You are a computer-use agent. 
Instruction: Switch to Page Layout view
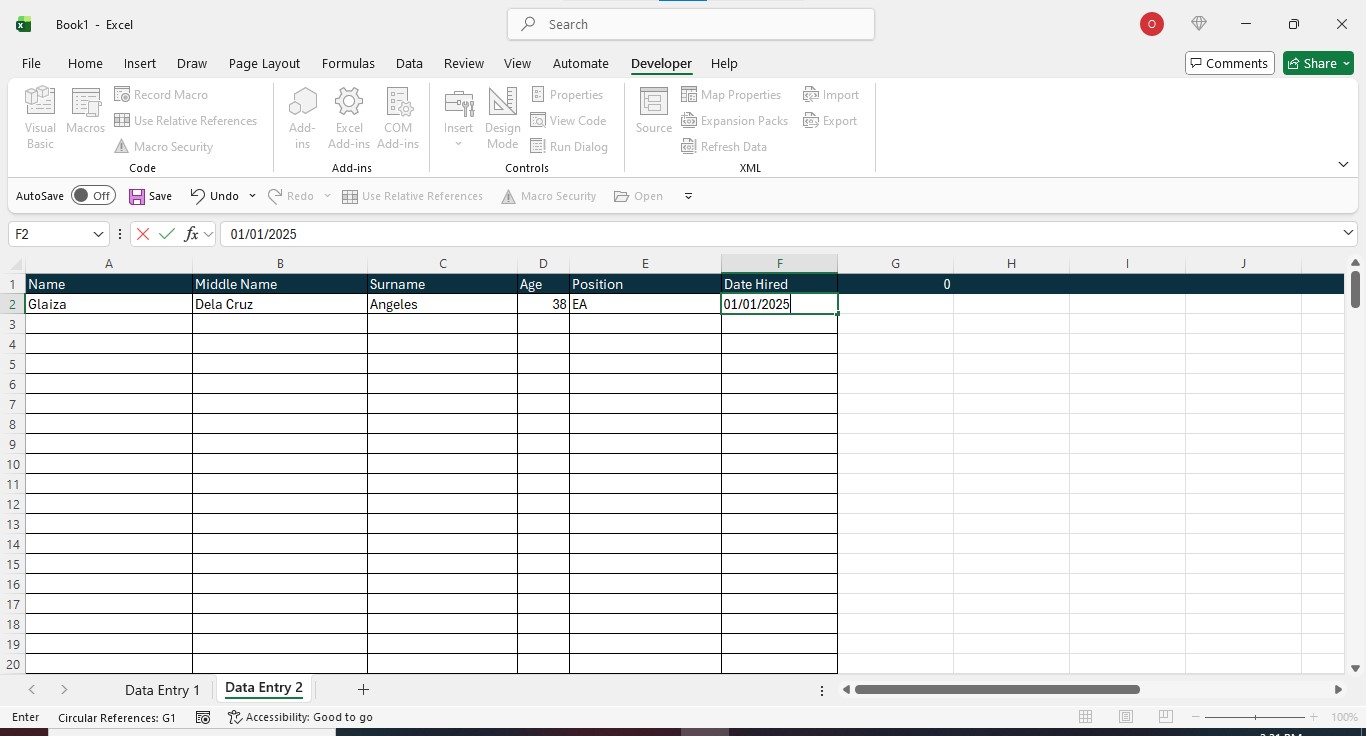[x=1125, y=717]
